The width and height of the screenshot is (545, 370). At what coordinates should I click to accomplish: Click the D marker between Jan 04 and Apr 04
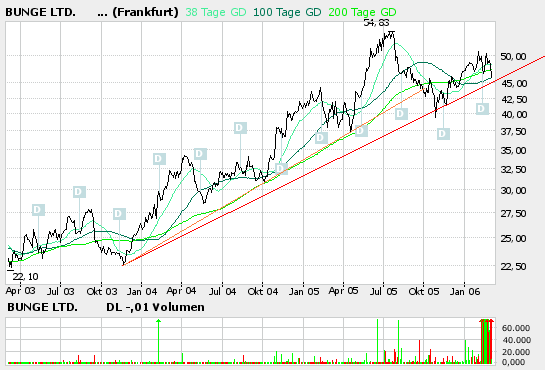click(159, 159)
